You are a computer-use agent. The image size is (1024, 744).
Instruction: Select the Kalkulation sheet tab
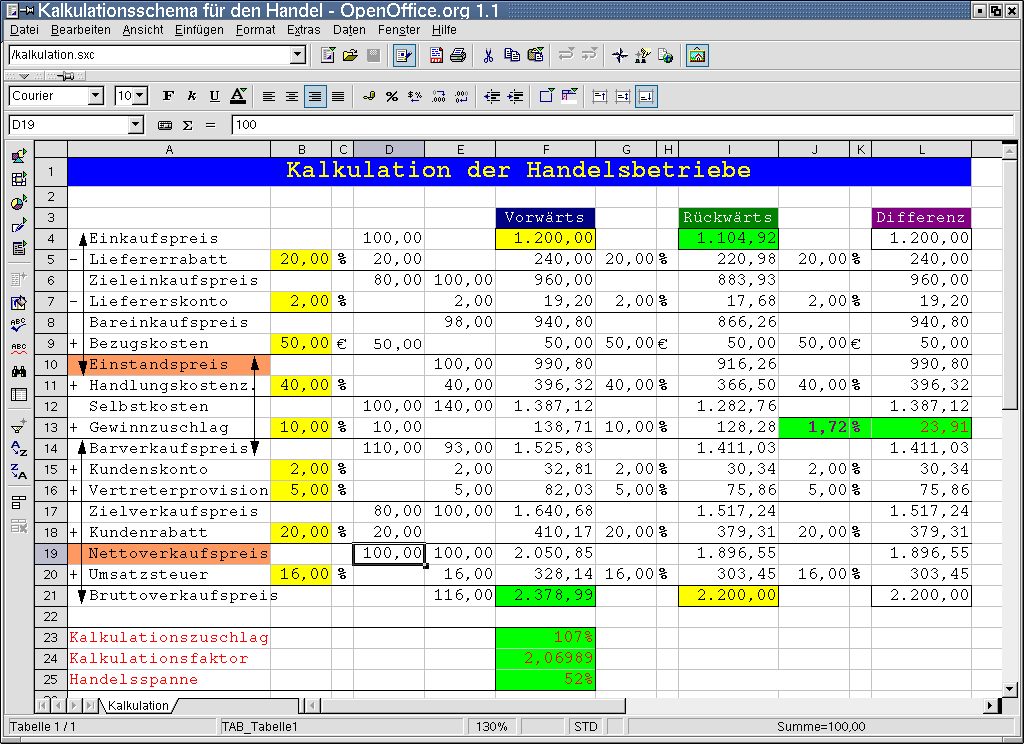click(x=138, y=705)
